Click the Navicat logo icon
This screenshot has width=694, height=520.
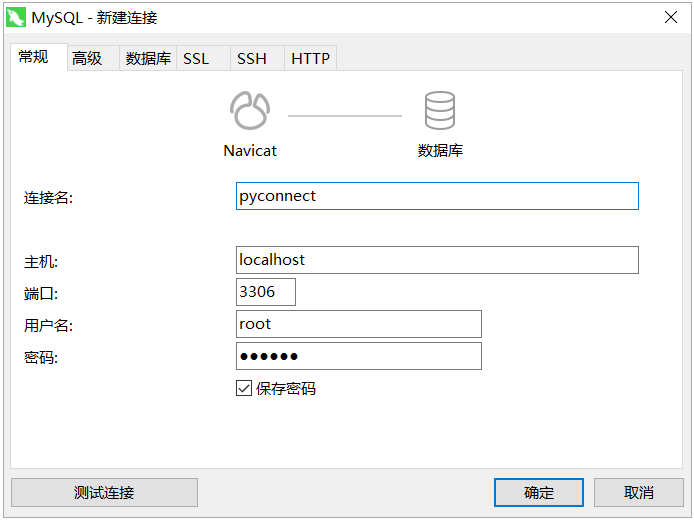coord(250,111)
